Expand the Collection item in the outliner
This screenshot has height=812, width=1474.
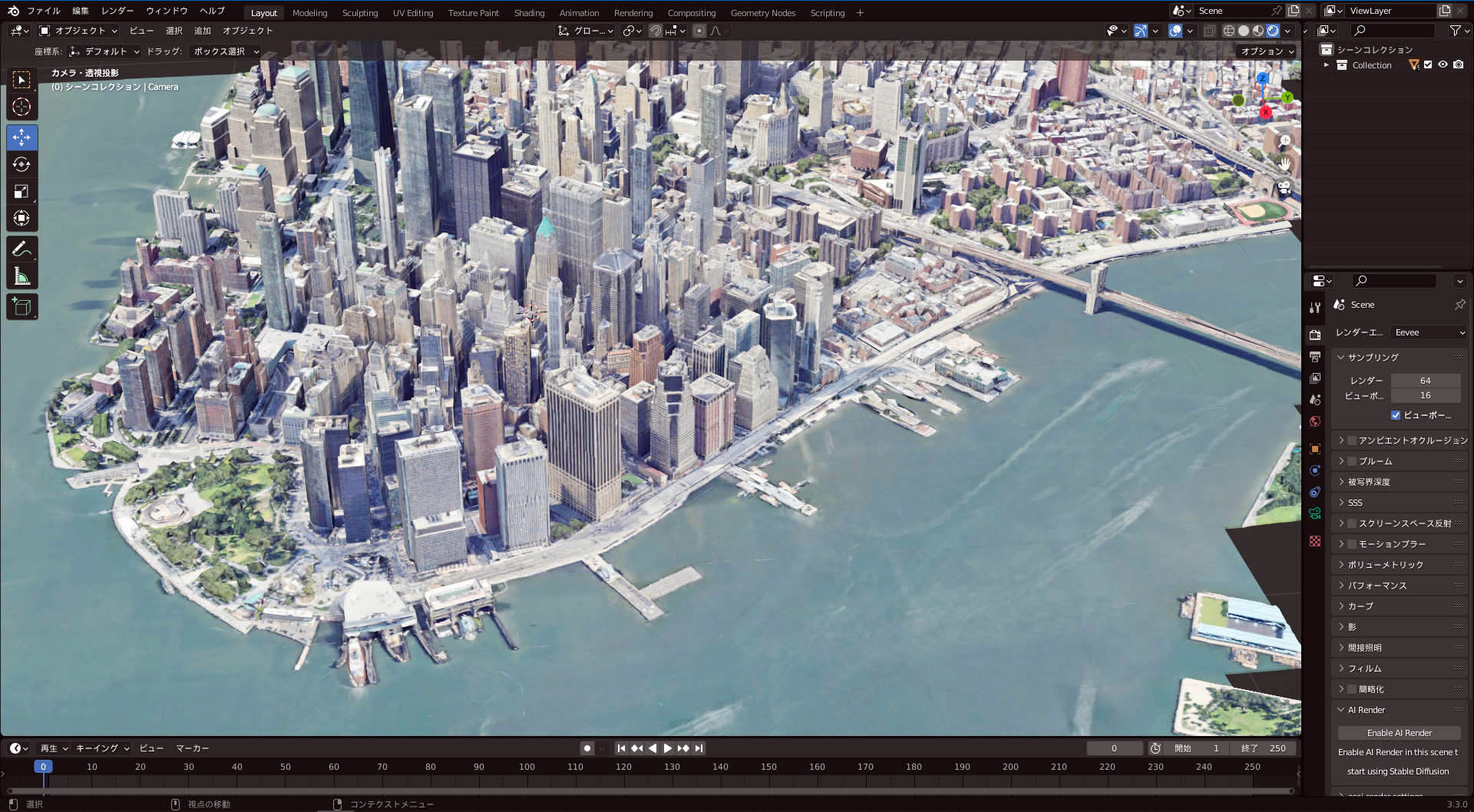(1327, 65)
